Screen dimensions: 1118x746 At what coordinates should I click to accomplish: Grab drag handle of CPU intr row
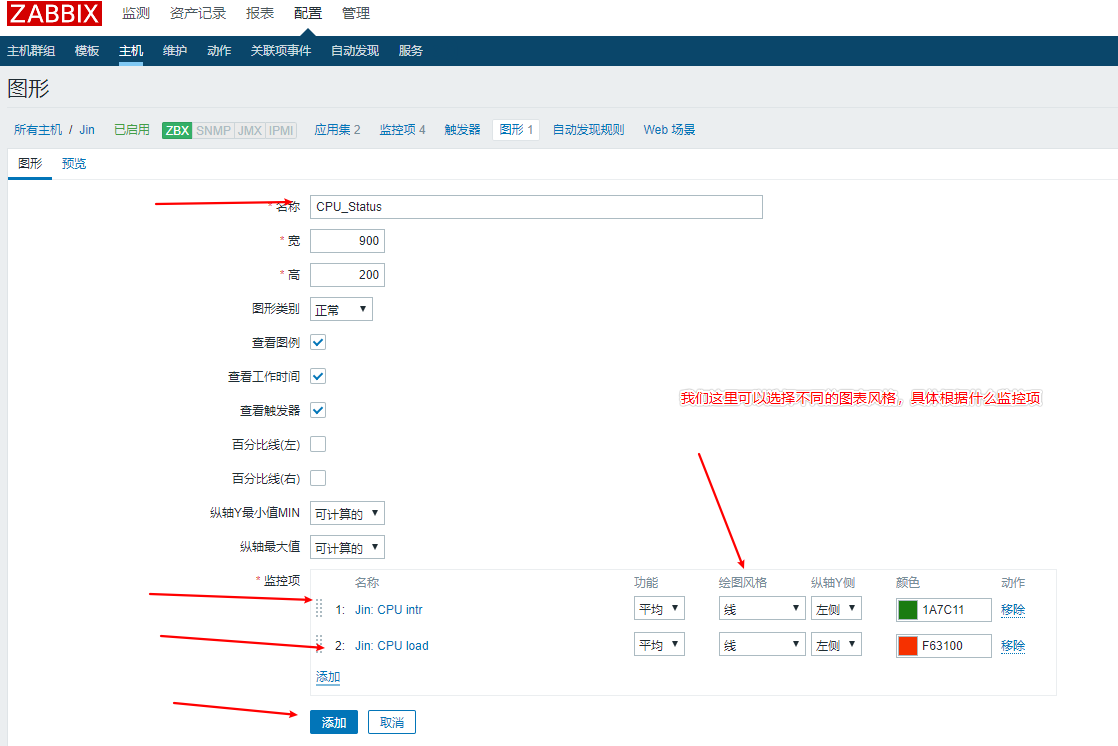pyautogui.click(x=320, y=609)
